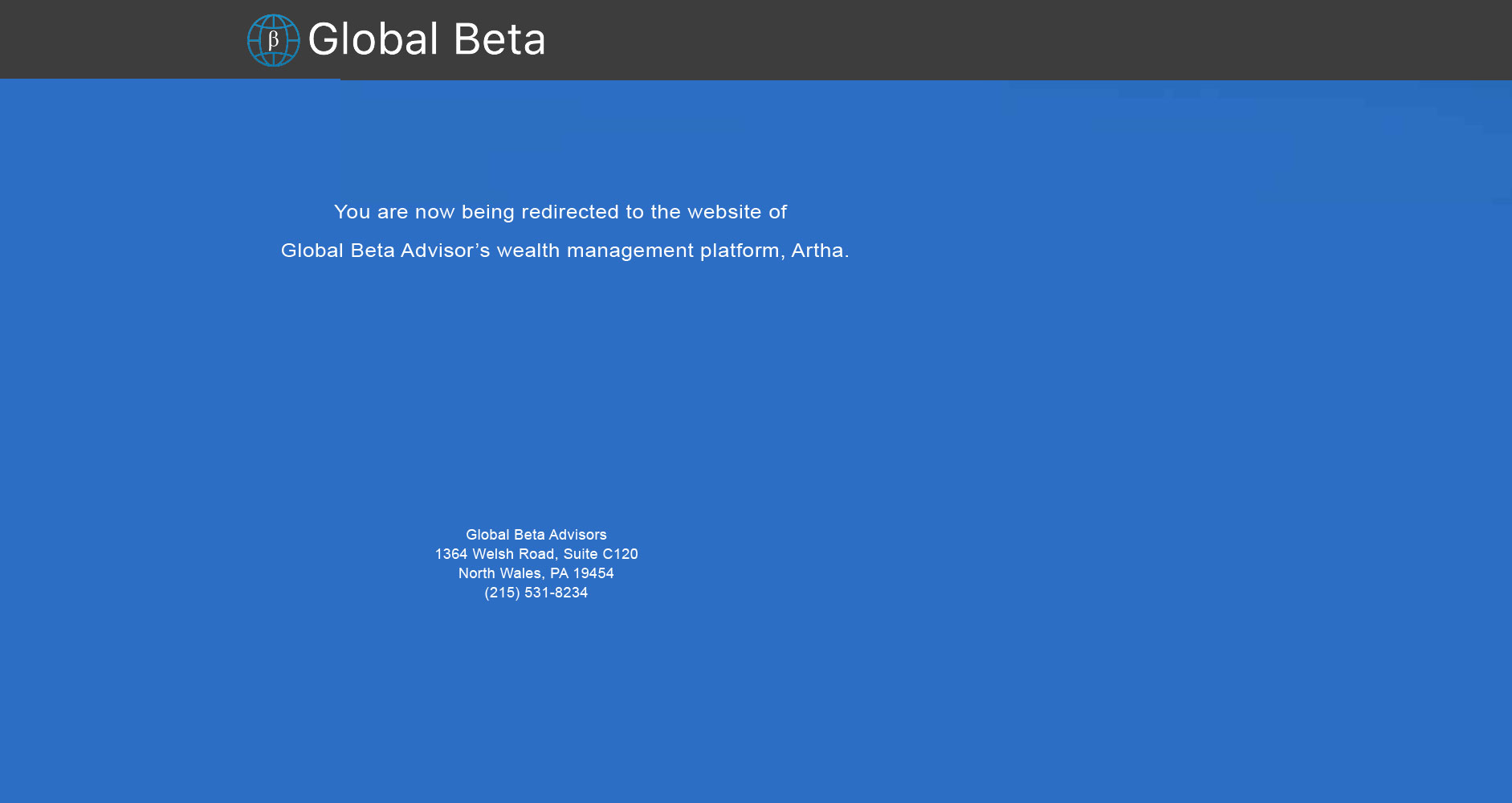Click the word "wealth" in the message
1512x803 pixels.
coord(528,251)
